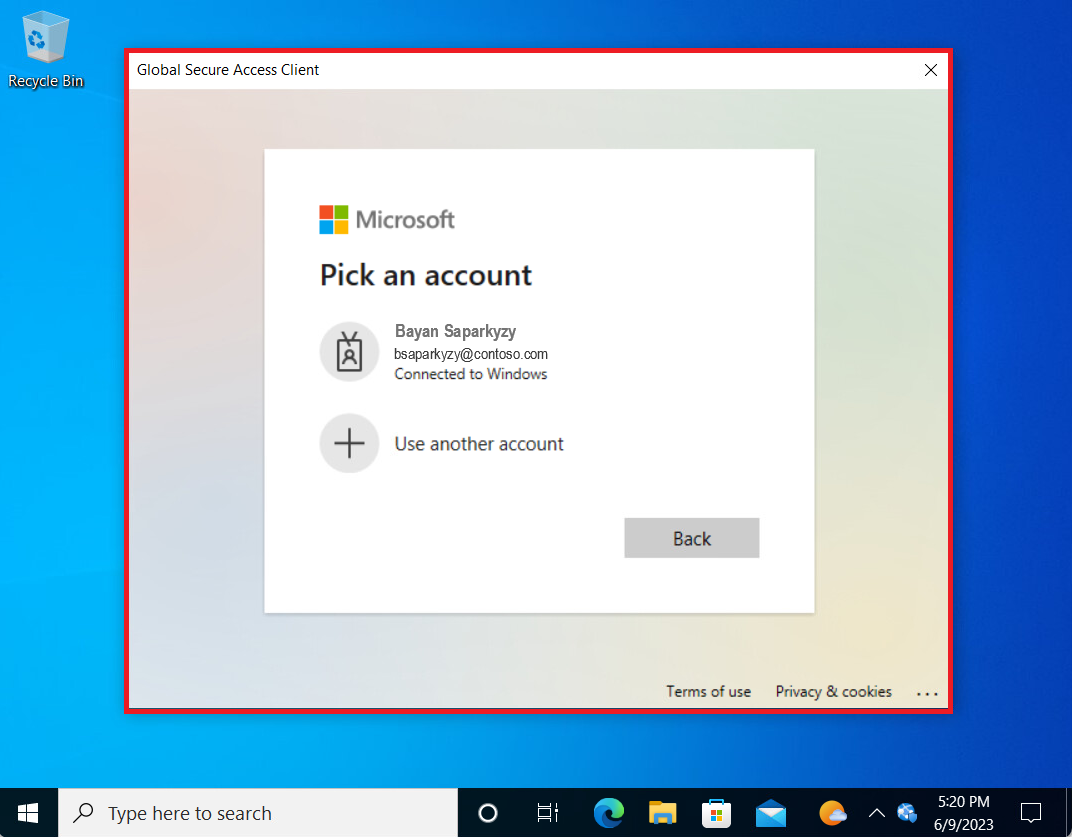Open the Privacy & cookies link

833,691
